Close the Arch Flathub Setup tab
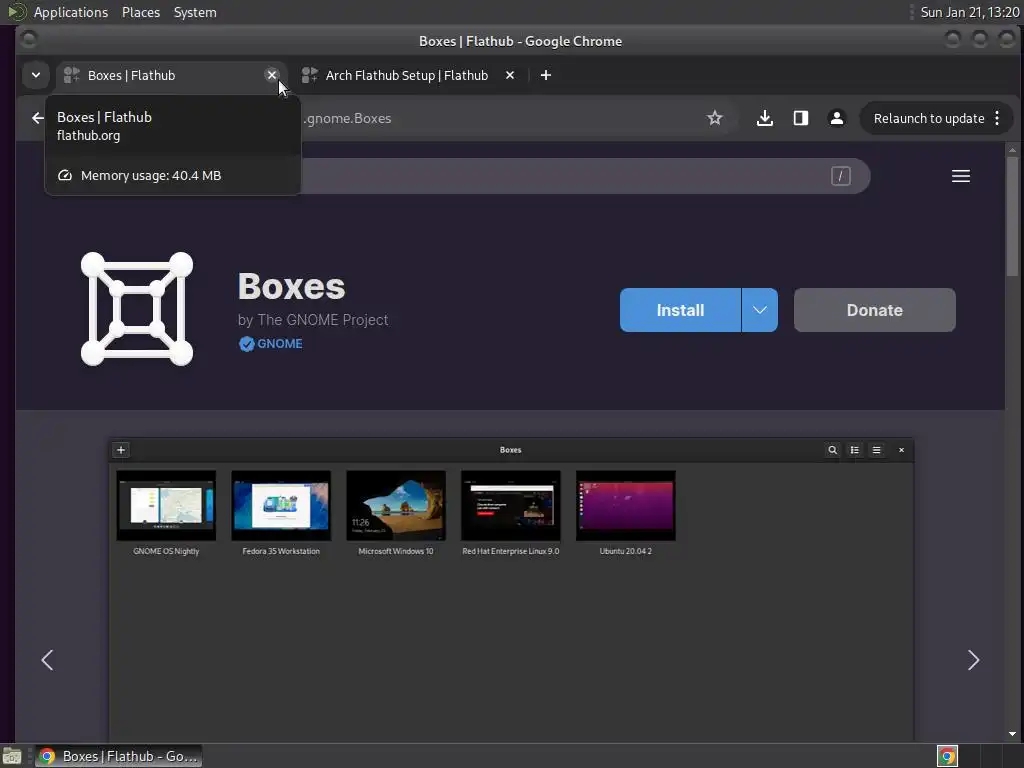 510,75
